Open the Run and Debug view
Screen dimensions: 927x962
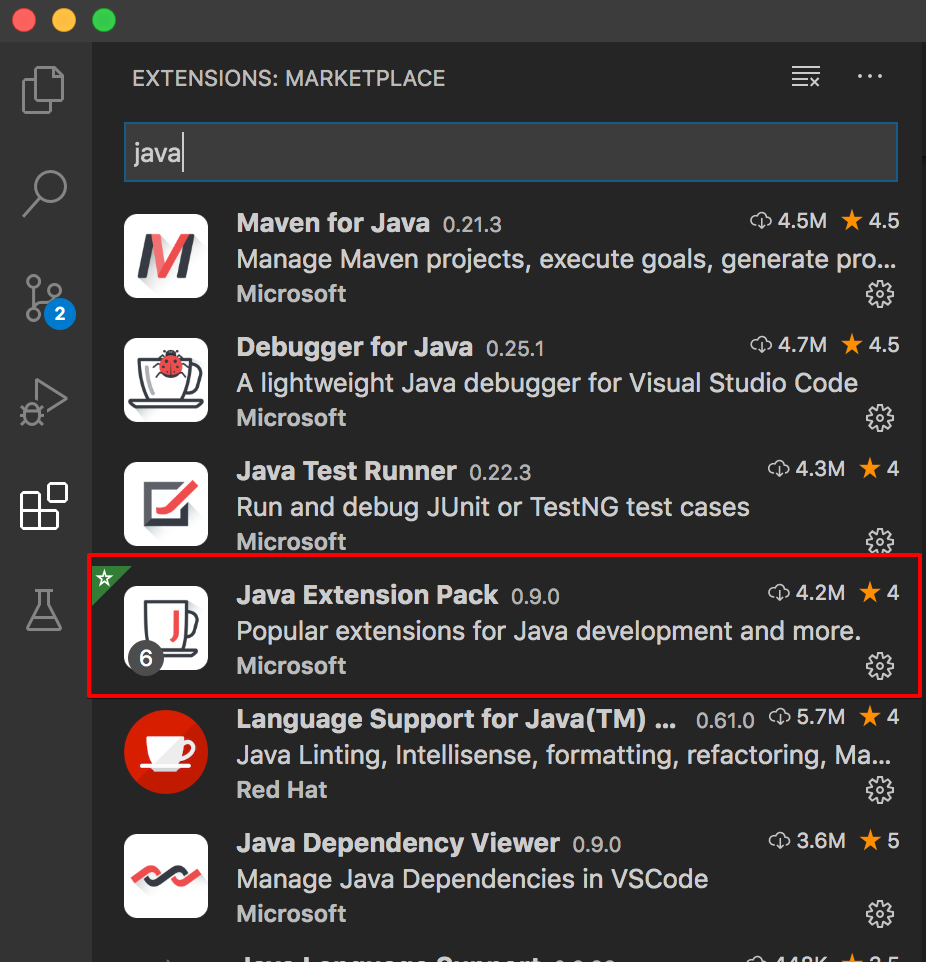(x=43, y=402)
